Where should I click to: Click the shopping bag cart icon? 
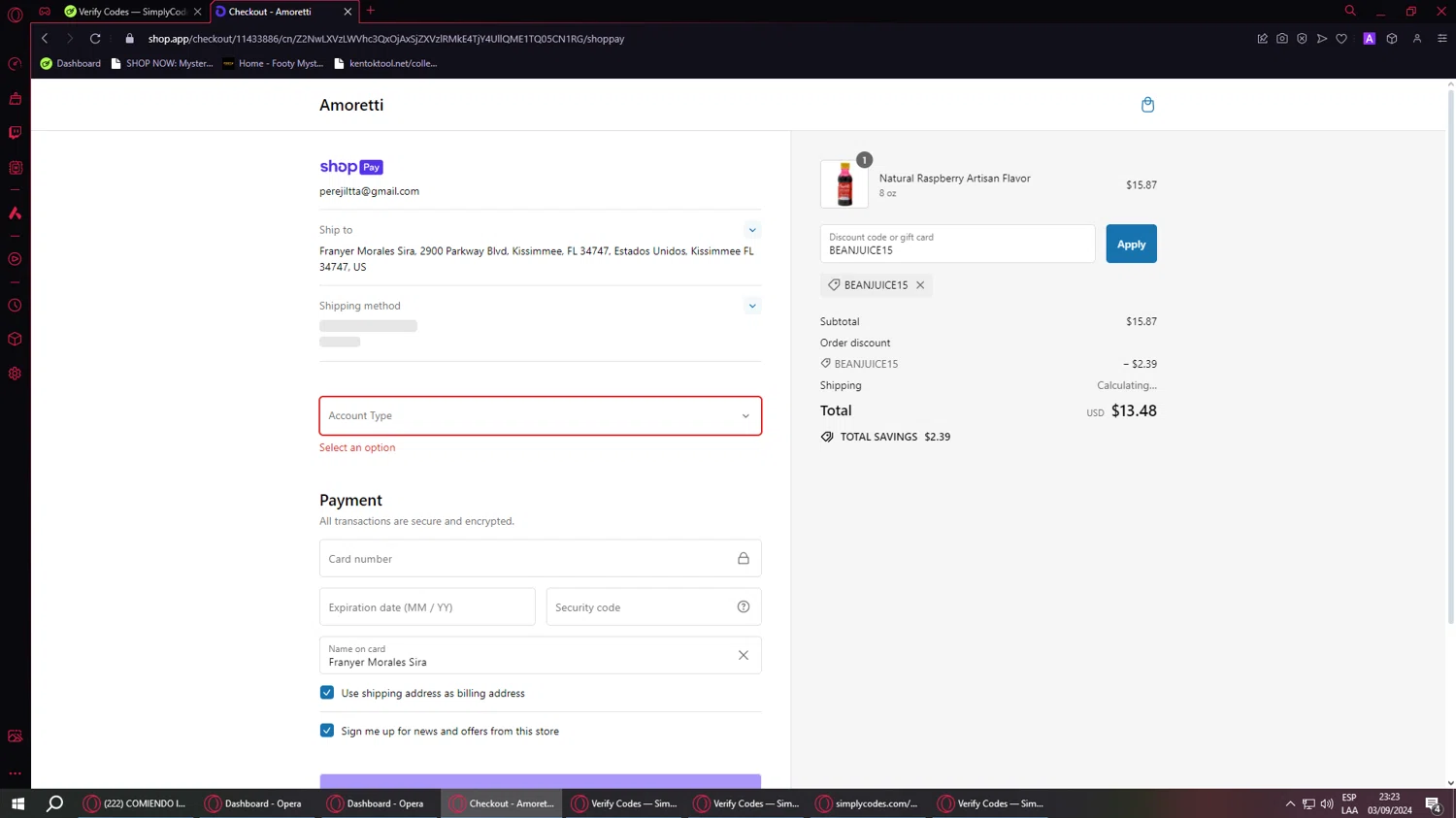[x=1147, y=105]
